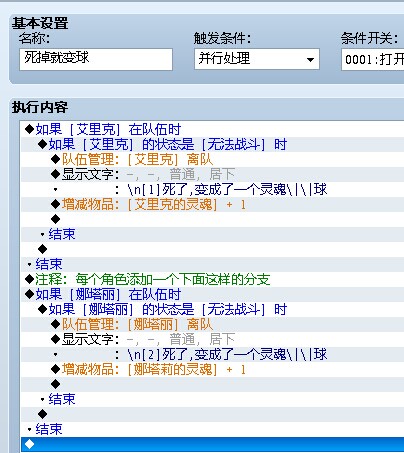Select the inner 结束 line of 娜塔丽 status condition
Image resolution: width=404 pixels, height=453 pixels.
pyautogui.click(x=212, y=399)
